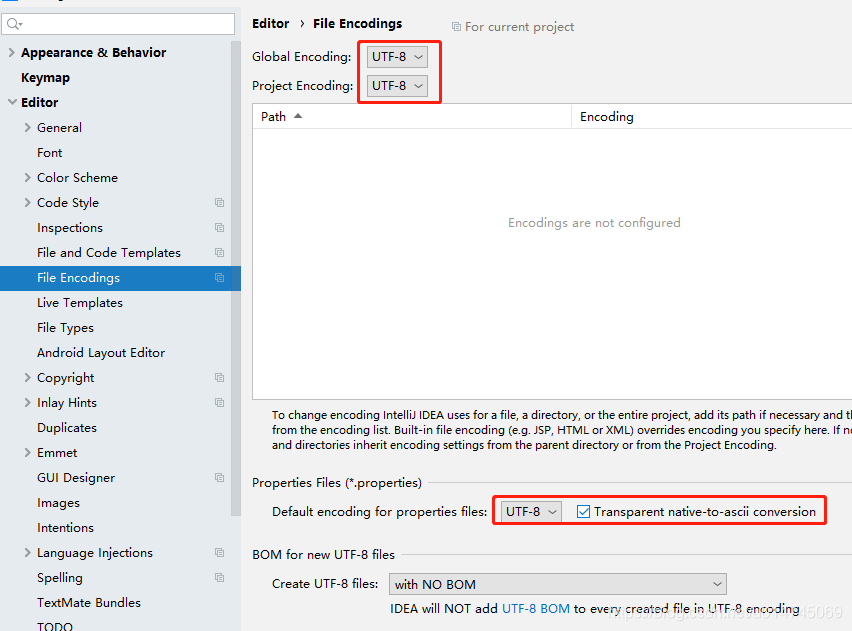
Task: Click the search magnifier icon in settings
Action: coord(14,24)
